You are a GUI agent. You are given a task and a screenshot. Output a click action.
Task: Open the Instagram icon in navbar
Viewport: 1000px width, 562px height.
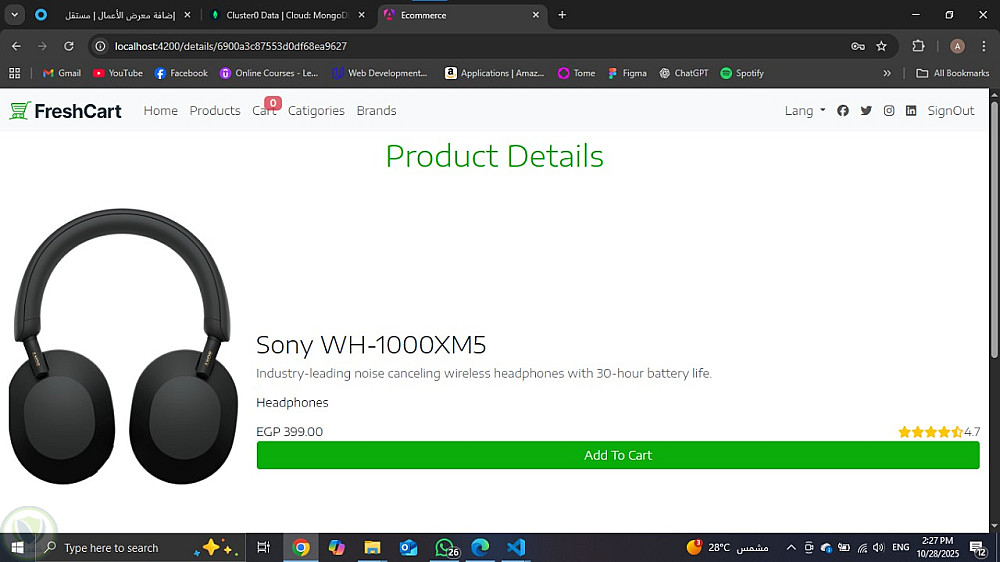coord(888,110)
